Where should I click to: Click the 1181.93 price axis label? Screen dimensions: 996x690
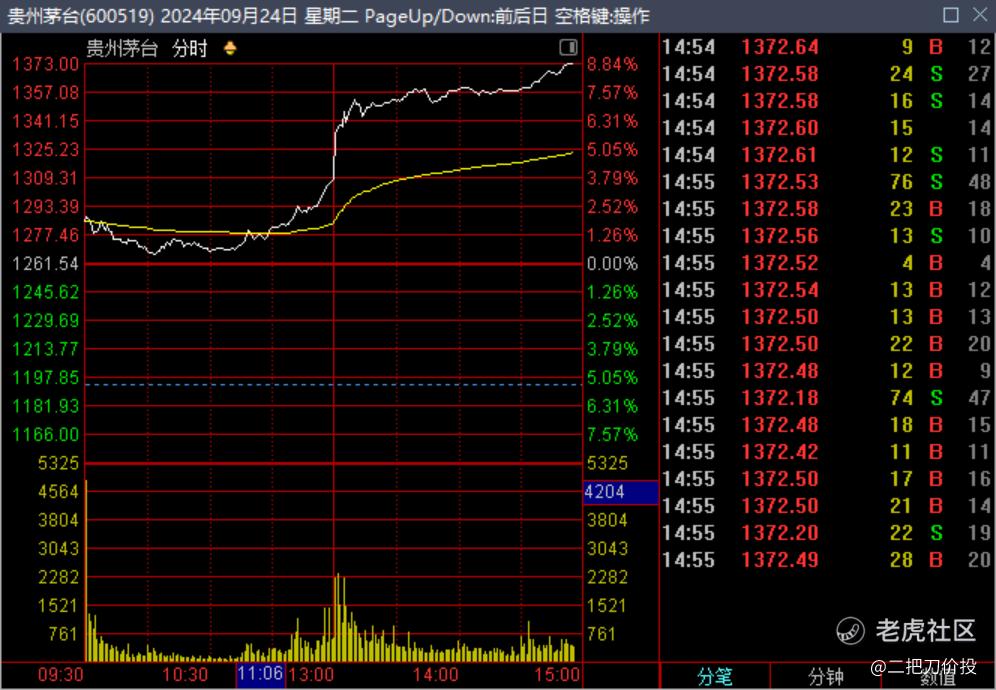click(46, 406)
